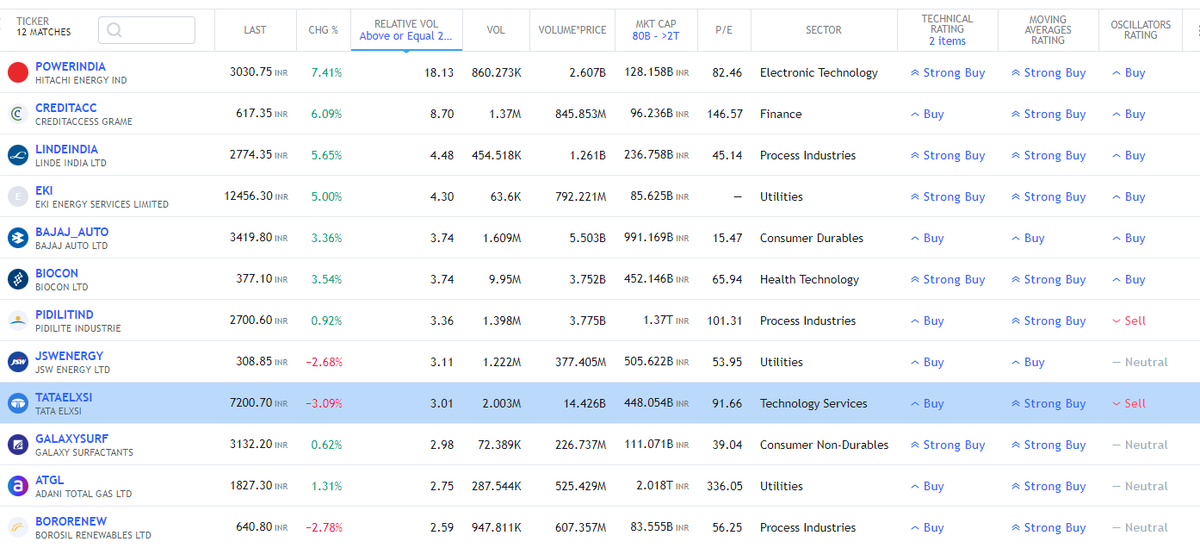Screen dimensions: 1200x554
Task: Sort by the CHG % column header
Action: click(323, 30)
